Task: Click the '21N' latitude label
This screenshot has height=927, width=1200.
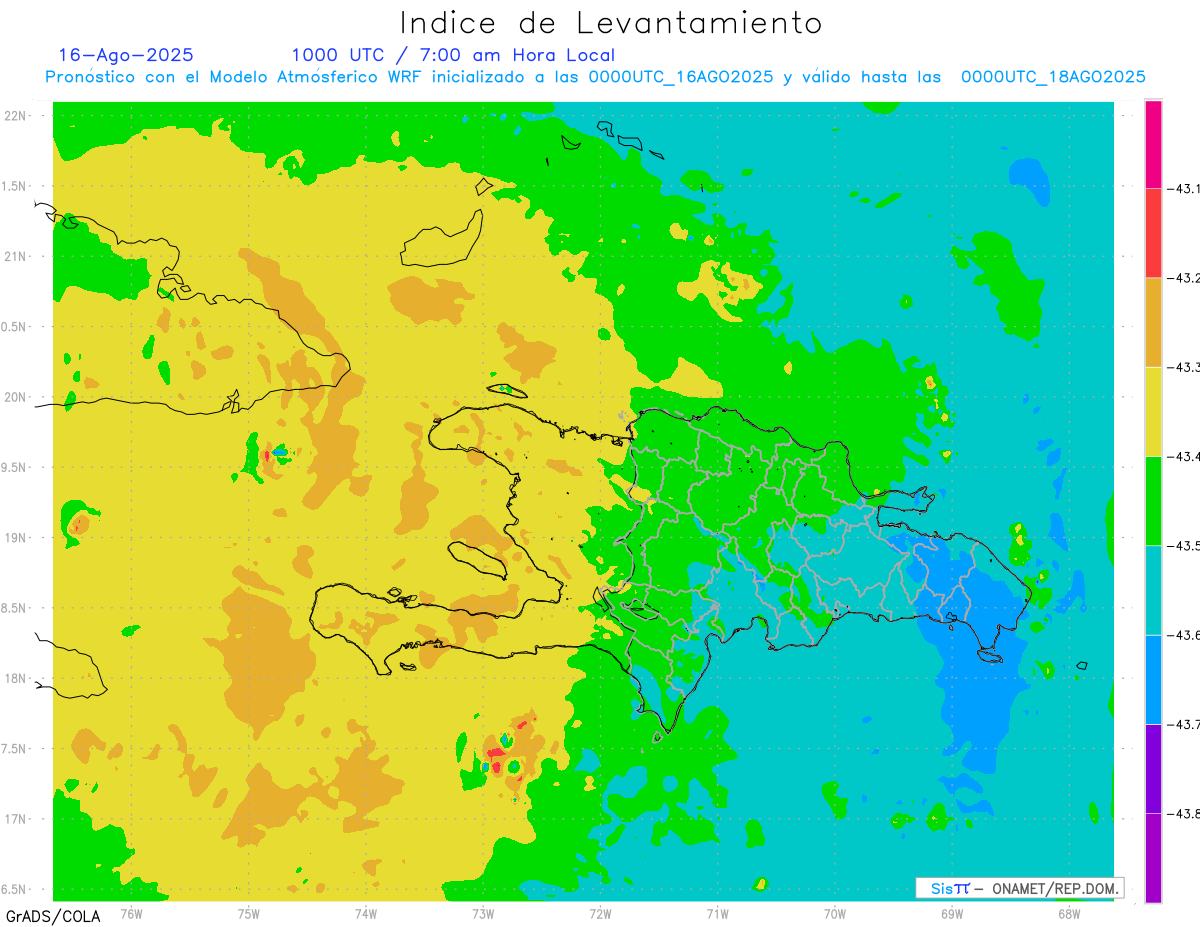Action: point(15,256)
